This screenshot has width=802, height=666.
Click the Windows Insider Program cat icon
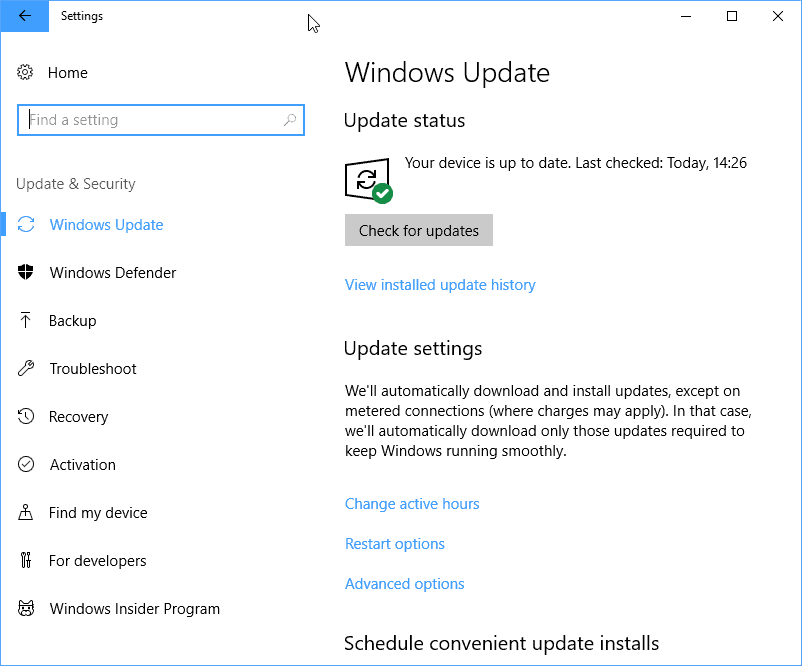coord(26,608)
